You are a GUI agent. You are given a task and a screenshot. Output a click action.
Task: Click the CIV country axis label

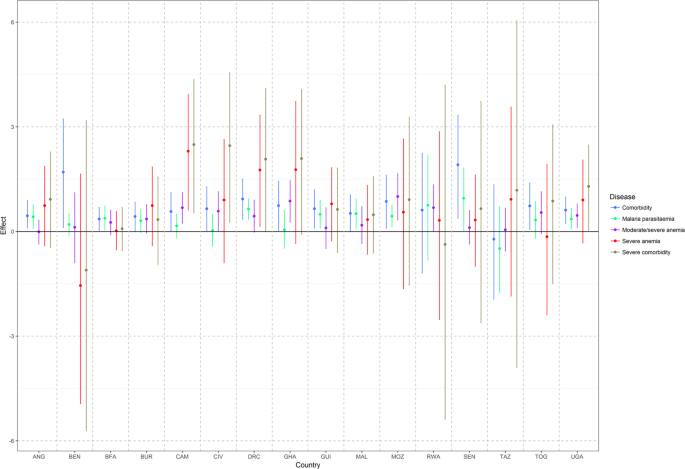[x=218, y=457]
